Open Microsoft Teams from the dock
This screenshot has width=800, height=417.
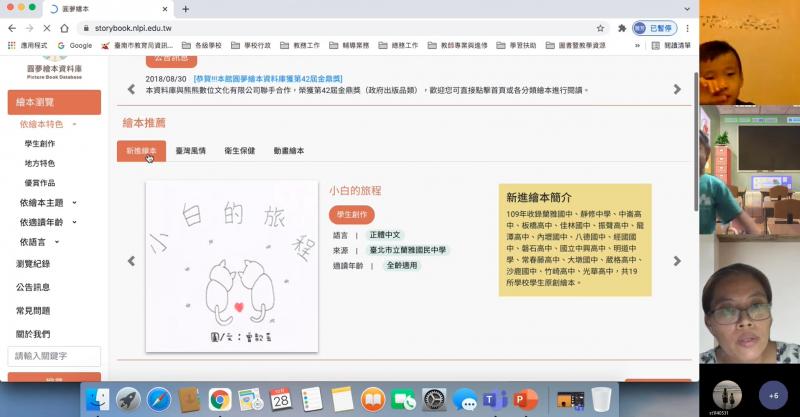click(x=495, y=399)
